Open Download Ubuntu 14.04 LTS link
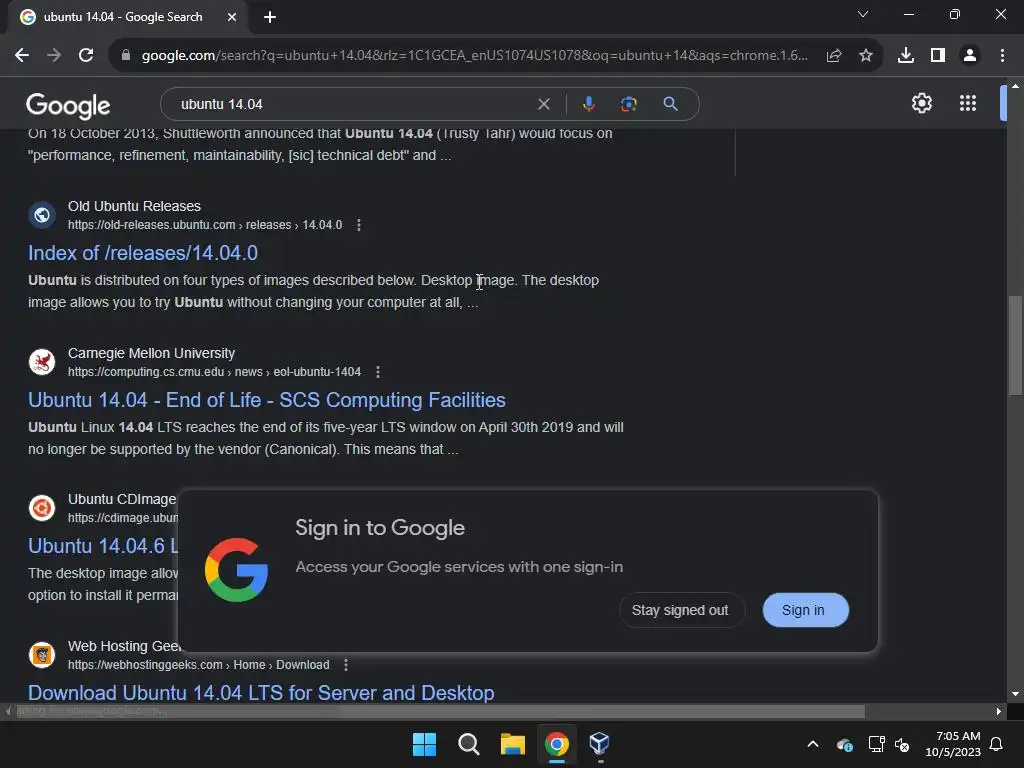Screen dimensions: 1024x768 [261, 692]
